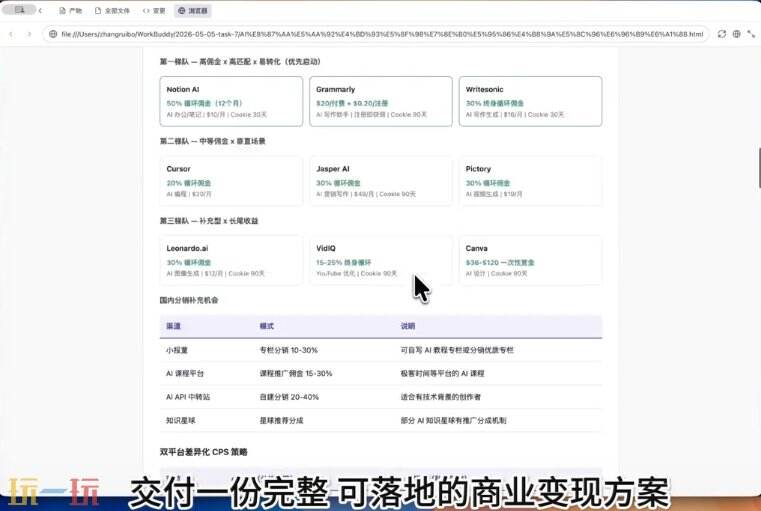
Task: Click the 说明 column header
Action: click(x=408, y=326)
